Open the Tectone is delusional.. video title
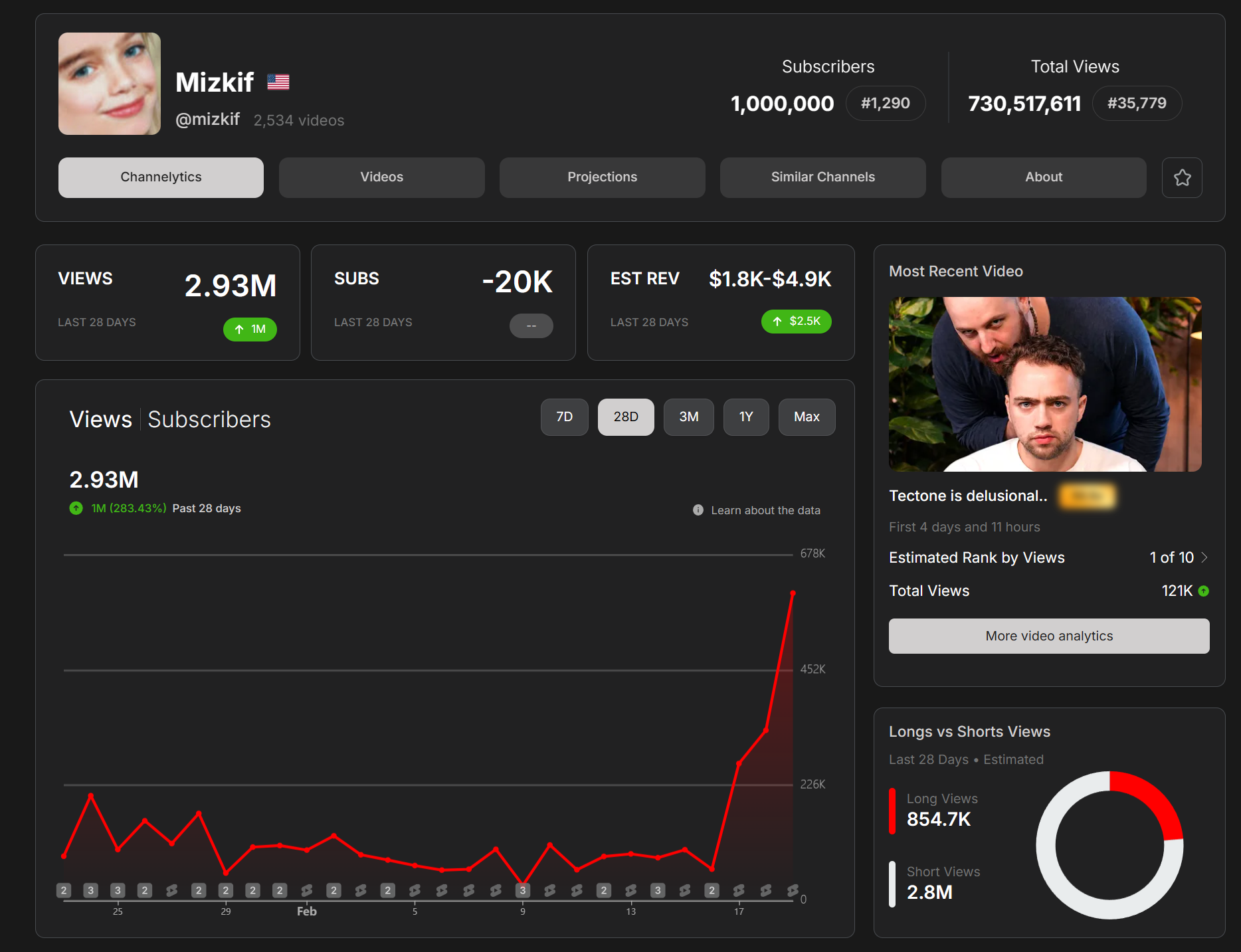This screenshot has height=952, width=1241. point(968,496)
